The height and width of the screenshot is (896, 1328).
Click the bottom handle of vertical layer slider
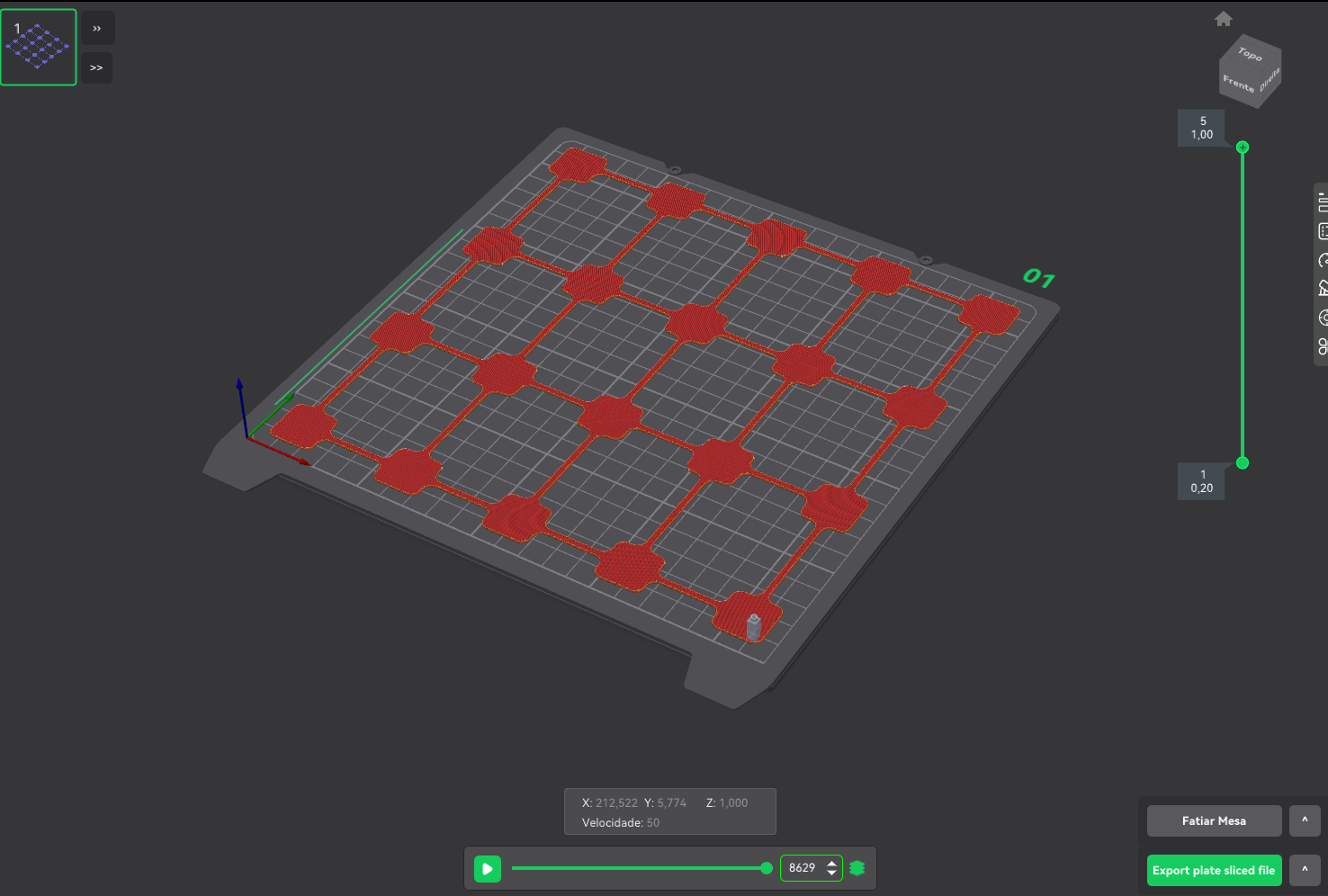pyautogui.click(x=1243, y=462)
